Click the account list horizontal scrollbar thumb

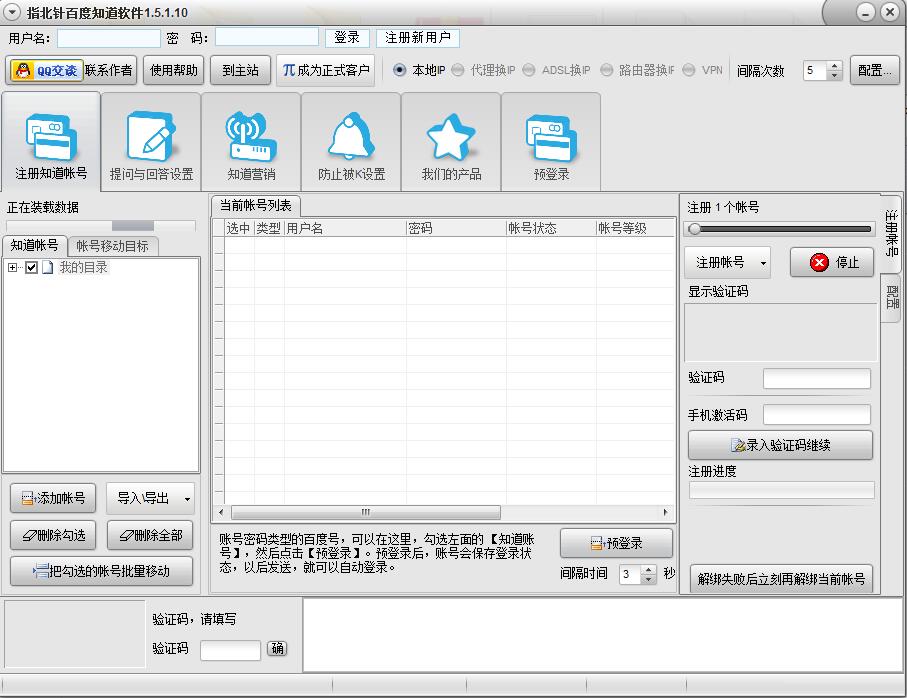(x=366, y=512)
